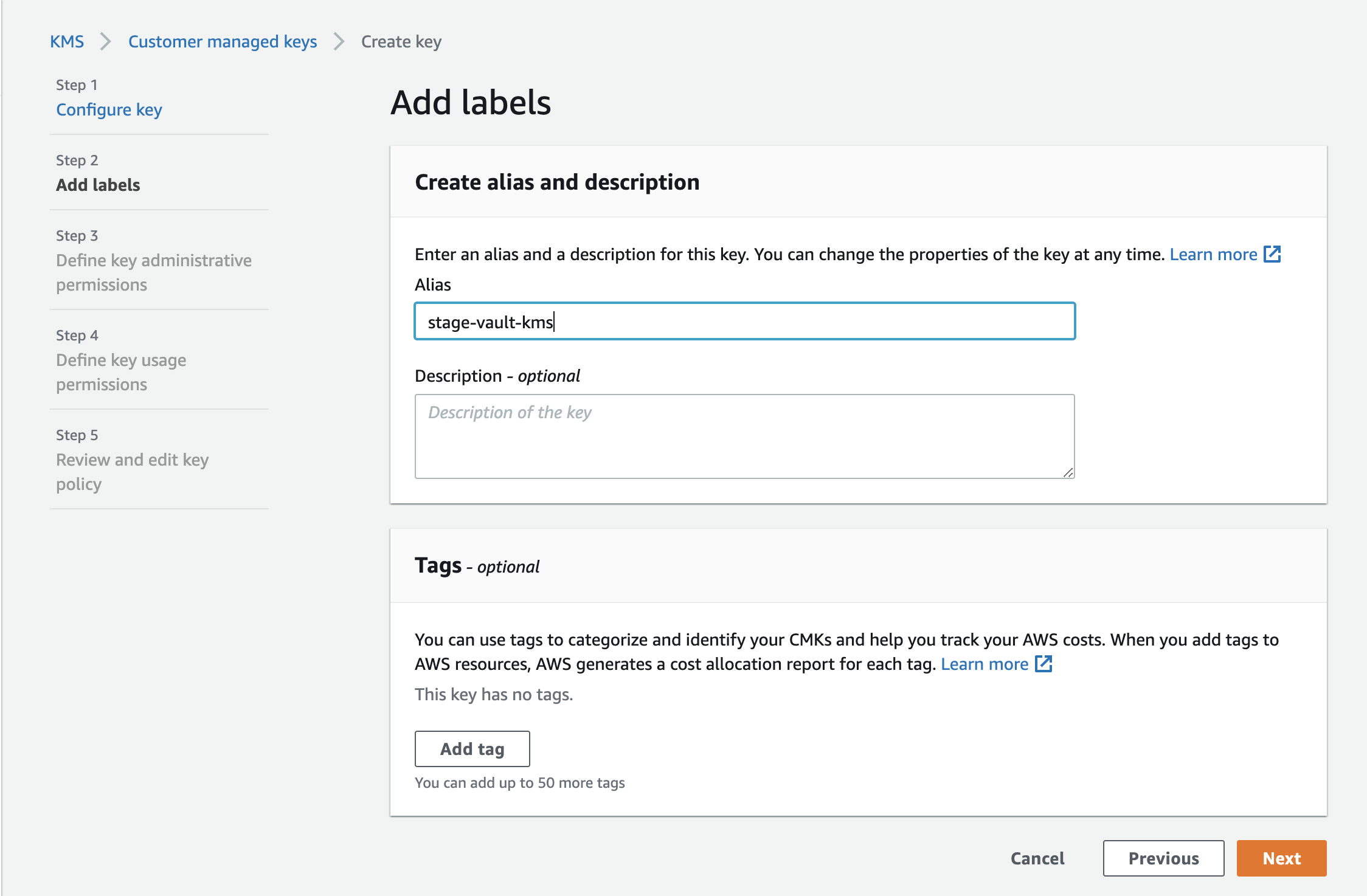Click the Alias field label

coord(433,284)
